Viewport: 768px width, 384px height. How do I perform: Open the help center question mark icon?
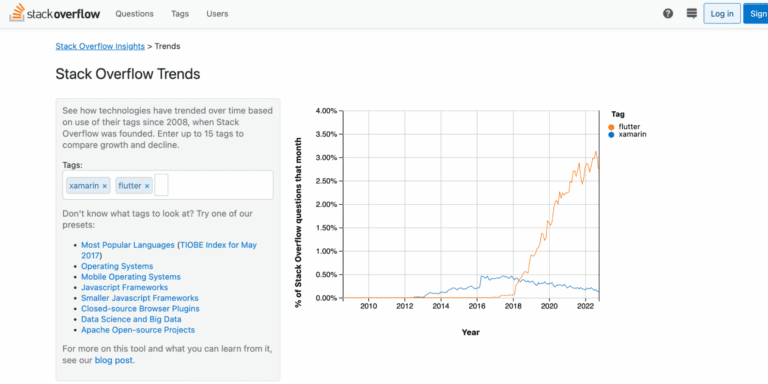click(x=668, y=14)
